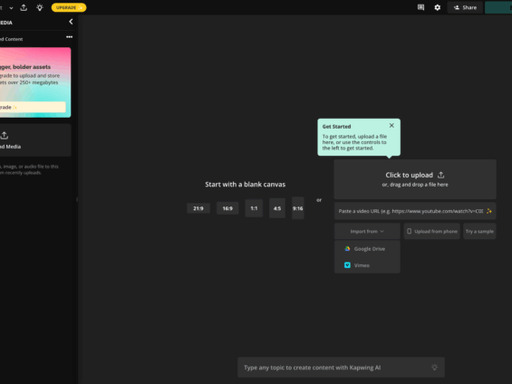Screen dimensions: 512x384
Task: Open the comments panel icon
Action: tap(421, 7)
